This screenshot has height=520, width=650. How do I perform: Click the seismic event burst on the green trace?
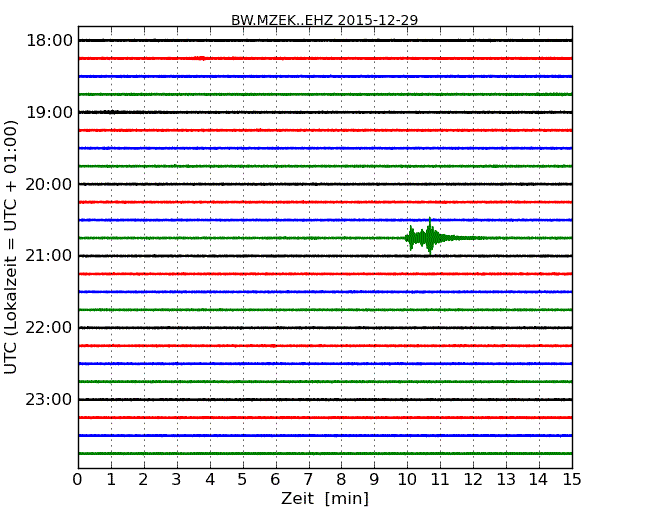(x=429, y=237)
